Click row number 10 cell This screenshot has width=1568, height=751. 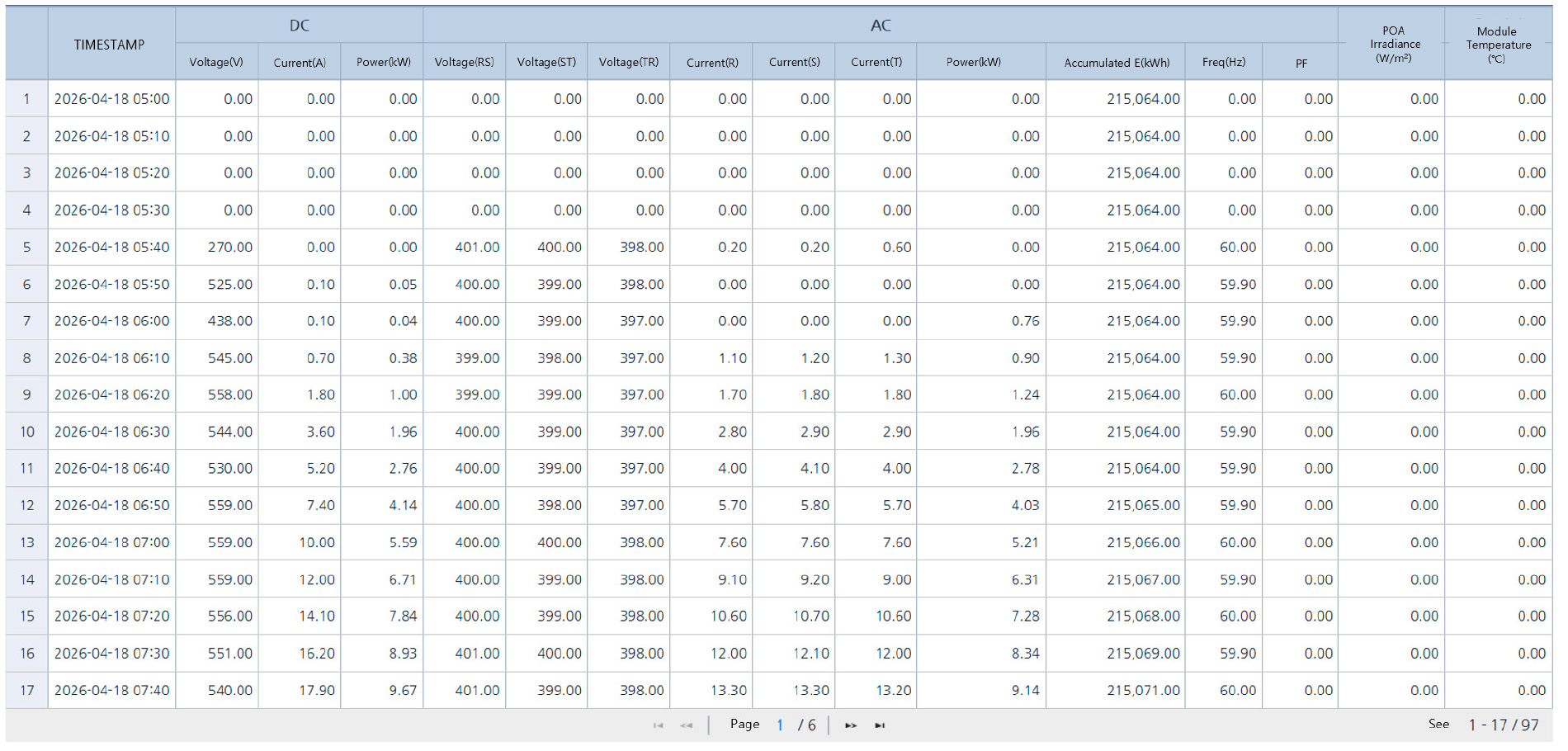(x=27, y=432)
